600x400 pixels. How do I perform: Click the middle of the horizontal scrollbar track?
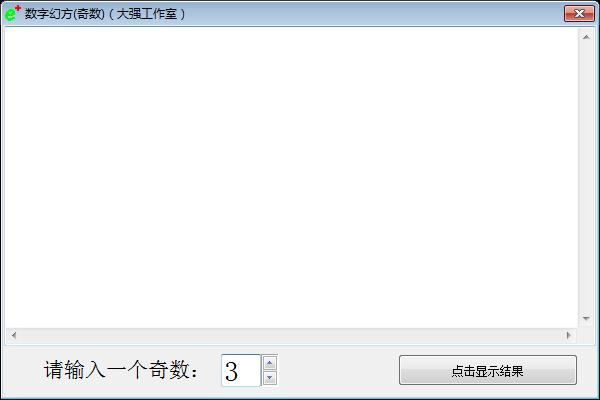[x=291, y=336]
